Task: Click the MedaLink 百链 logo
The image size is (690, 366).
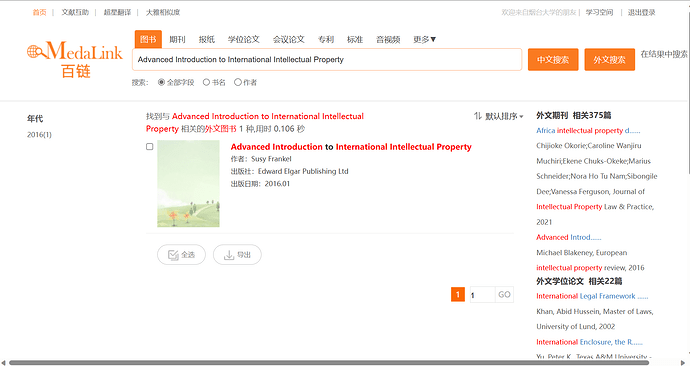Action: [74, 59]
